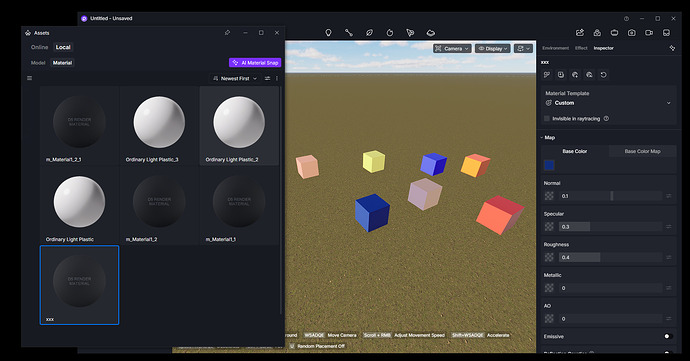The width and height of the screenshot is (690, 361).
Task: Open the filter sliders icon in Assets
Action: pyautogui.click(x=267, y=78)
